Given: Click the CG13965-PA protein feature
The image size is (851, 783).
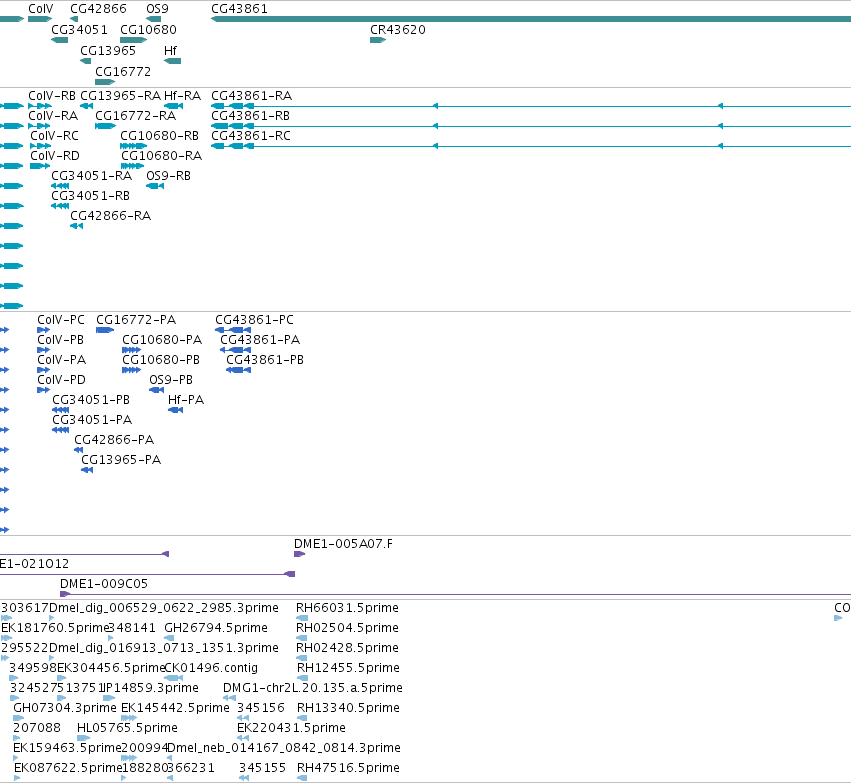Looking at the screenshot, I should [x=87, y=470].
